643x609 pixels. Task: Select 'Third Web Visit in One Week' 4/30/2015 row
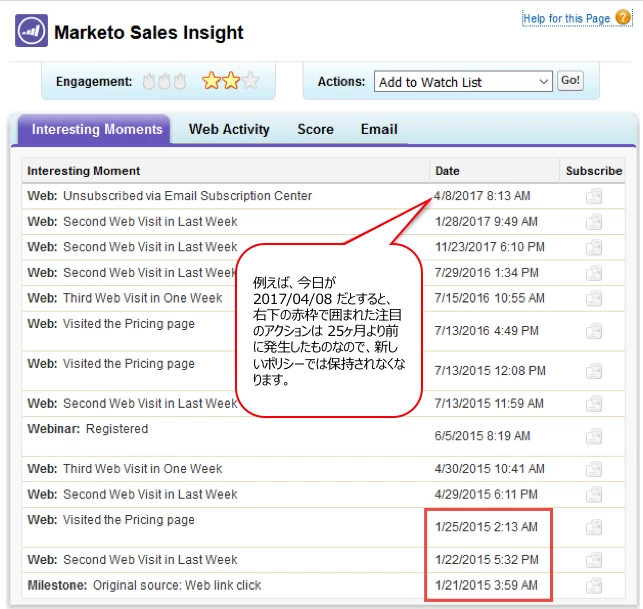[x=142, y=469]
